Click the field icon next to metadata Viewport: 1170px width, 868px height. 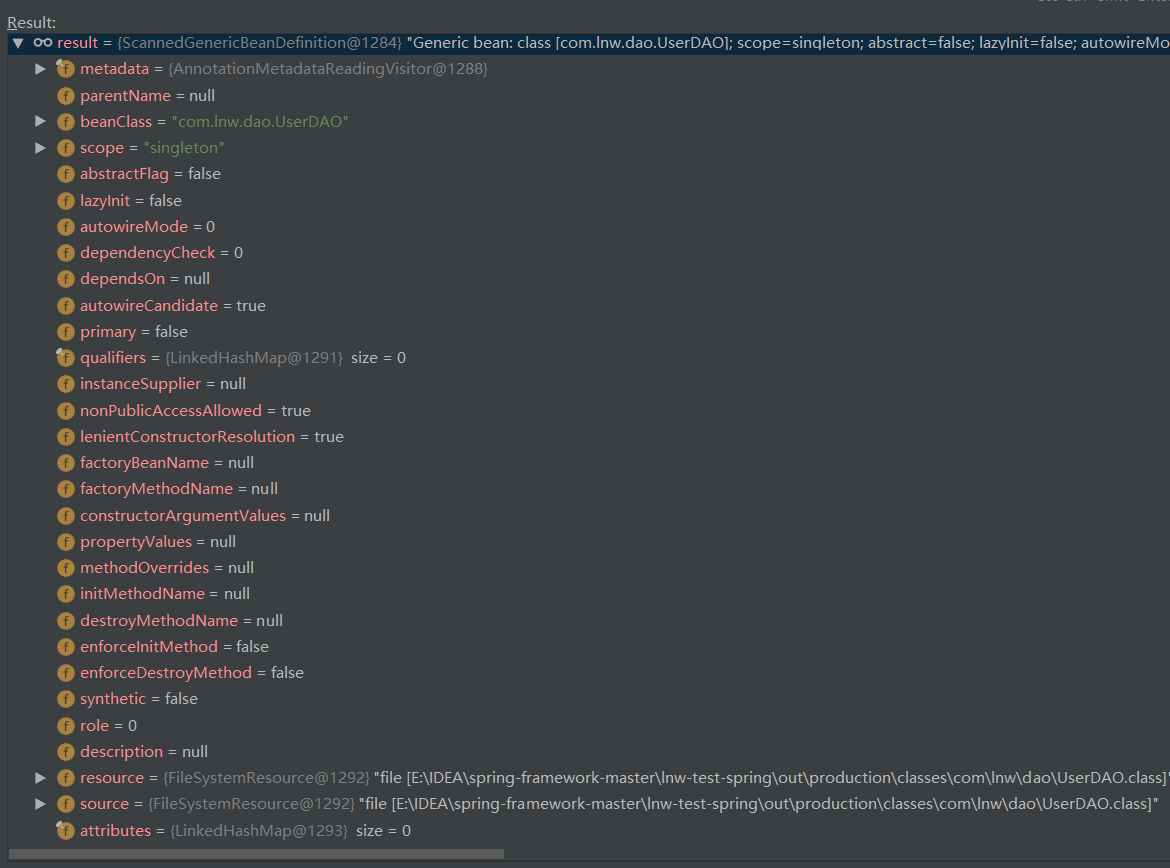click(x=66, y=69)
